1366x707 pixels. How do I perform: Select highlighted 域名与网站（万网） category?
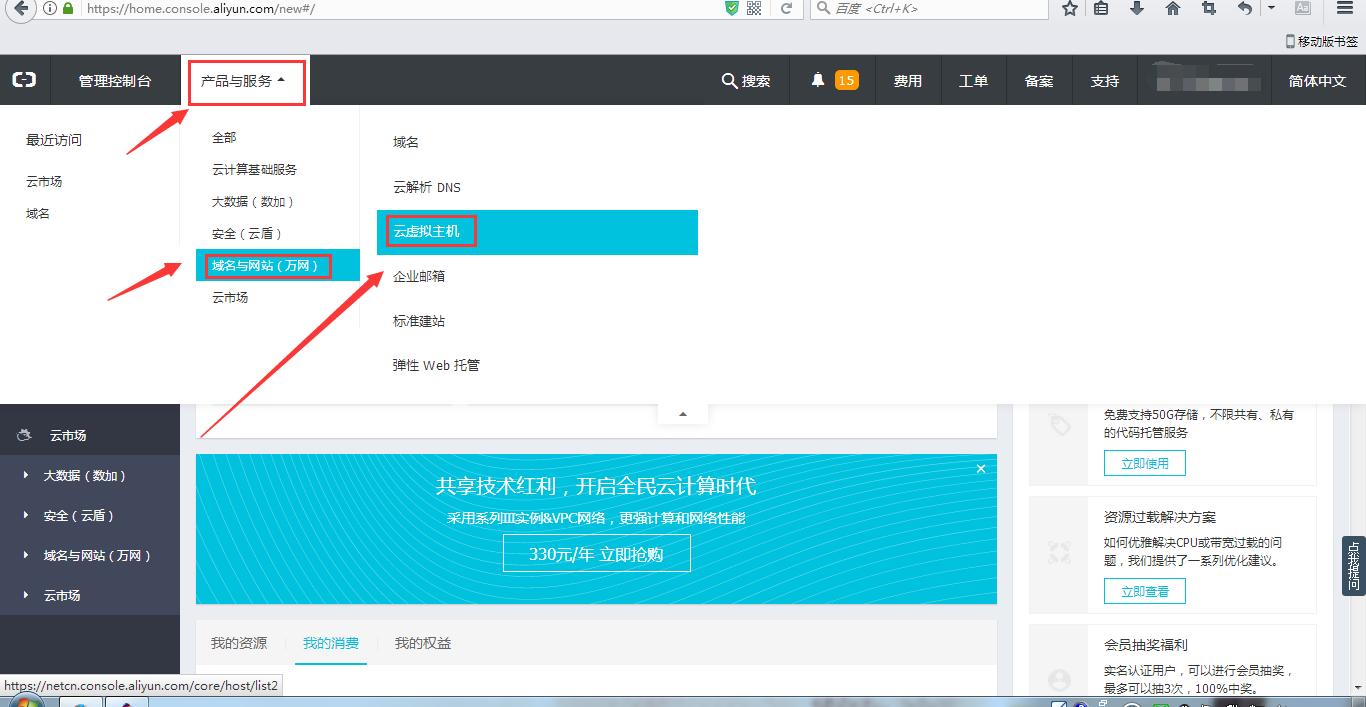(x=278, y=265)
